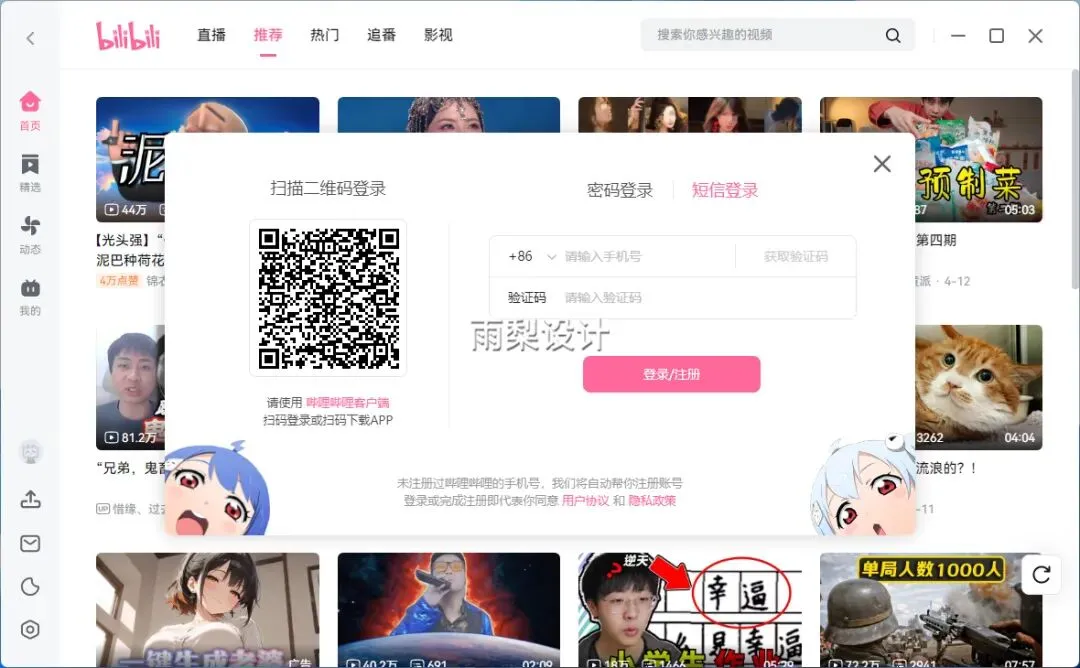Viewport: 1080px width, 668px height.
Task: Click the back arrow icon
Action: tap(30, 38)
